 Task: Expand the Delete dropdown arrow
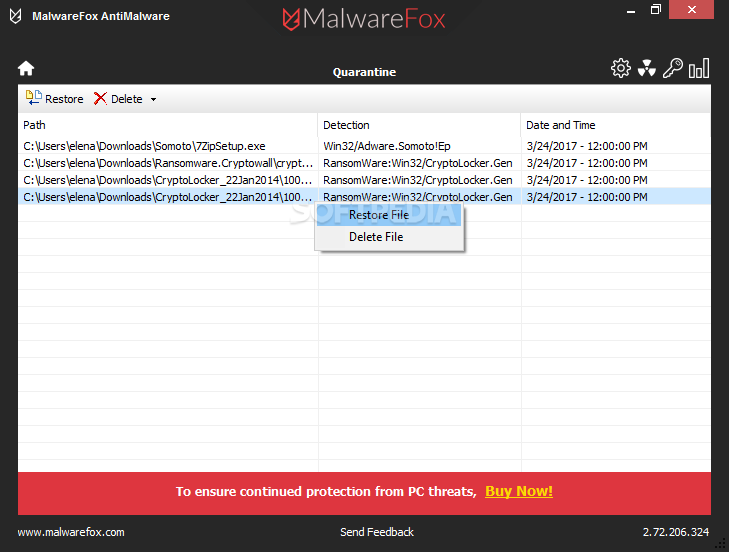point(153,99)
